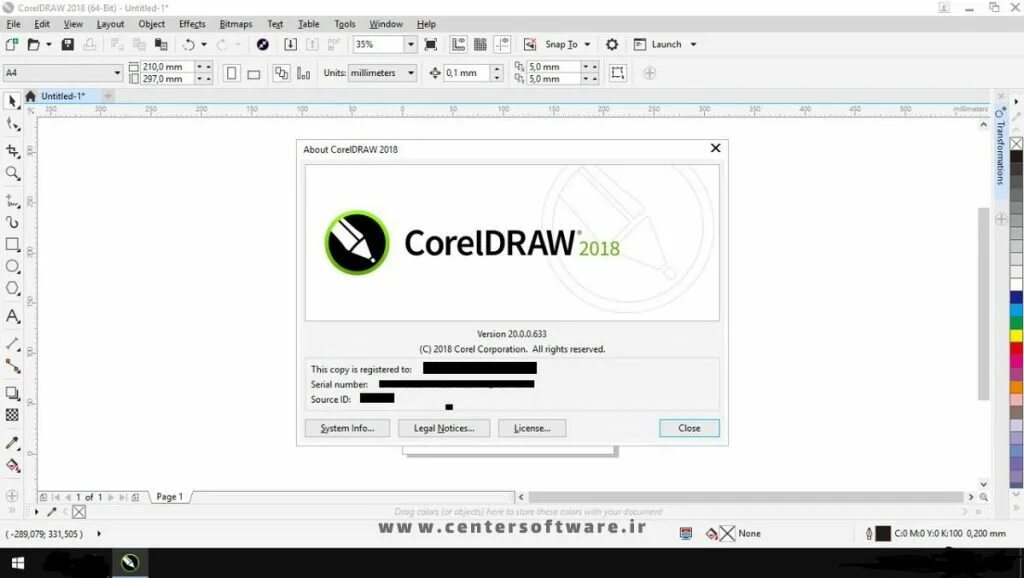This screenshot has width=1024, height=578.
Task: Expand coordinates flyout arrow in status bar
Action: coord(99,534)
